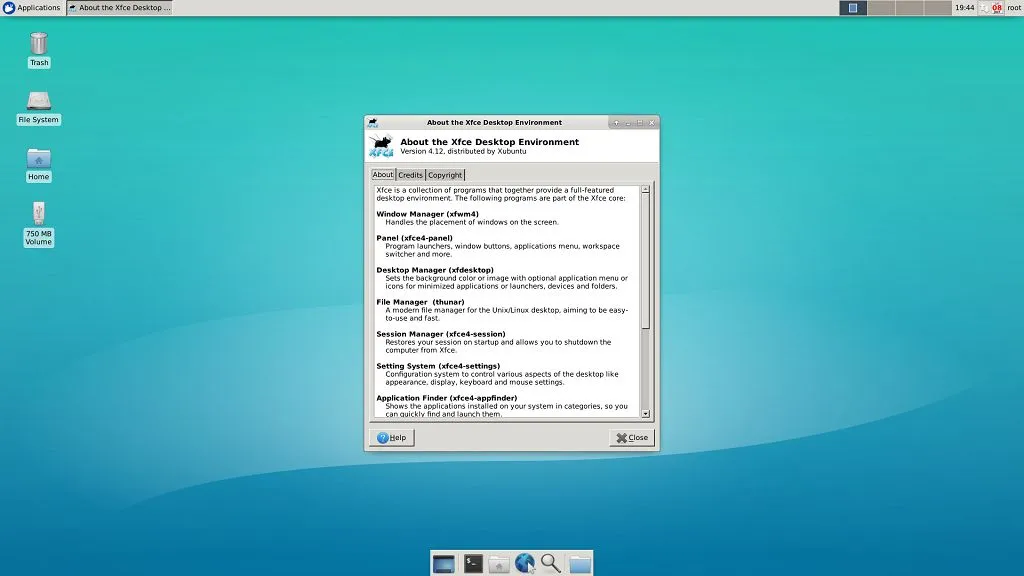Launch the terminal emulator from the dock
1024x576 pixels.
pyautogui.click(x=473, y=564)
